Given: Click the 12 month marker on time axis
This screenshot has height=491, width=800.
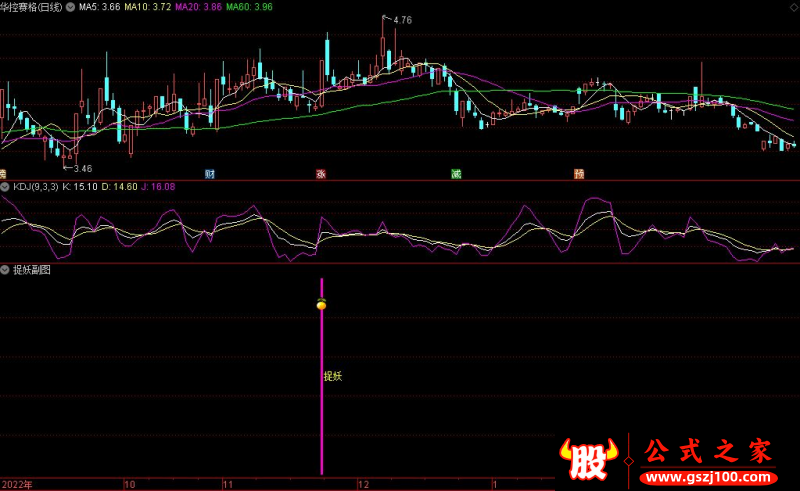Looking at the screenshot, I should pyautogui.click(x=362, y=484).
